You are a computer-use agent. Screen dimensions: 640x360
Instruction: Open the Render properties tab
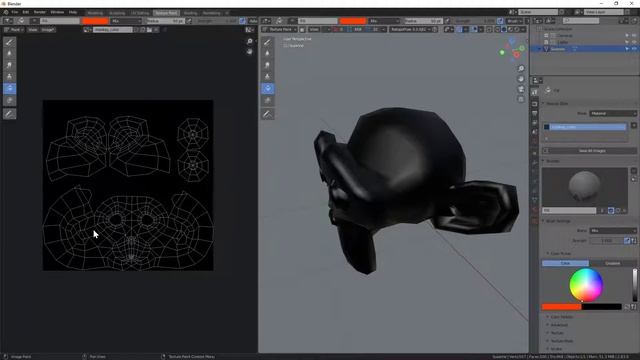tap(535, 104)
